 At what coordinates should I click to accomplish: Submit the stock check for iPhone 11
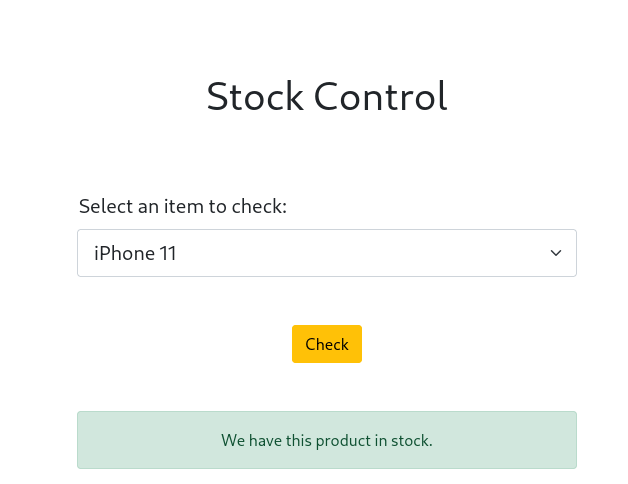tap(326, 344)
